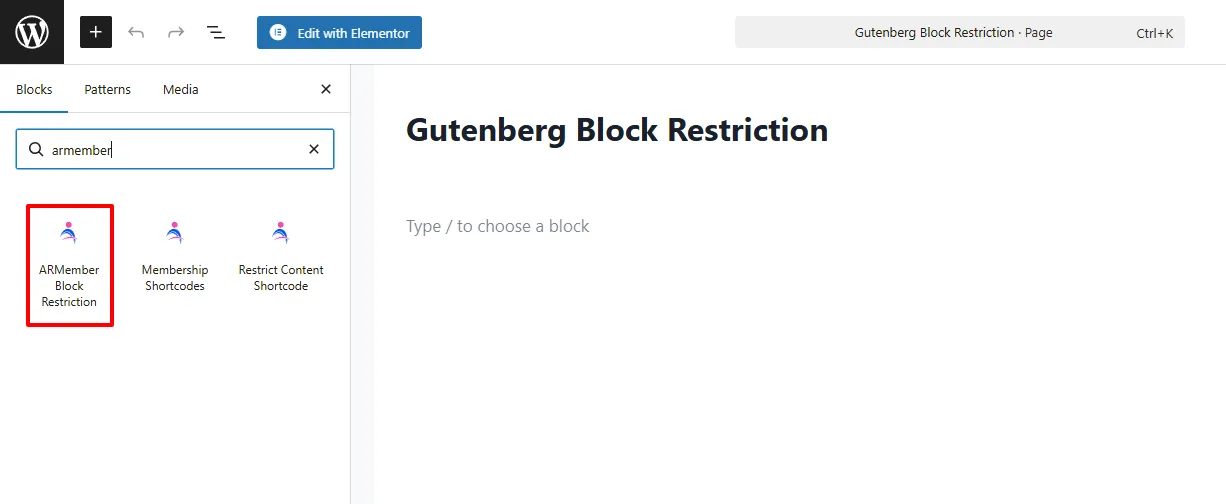Click the Gutenberg Block Restriction page title
Screen dimensions: 1226x504
click(617, 130)
